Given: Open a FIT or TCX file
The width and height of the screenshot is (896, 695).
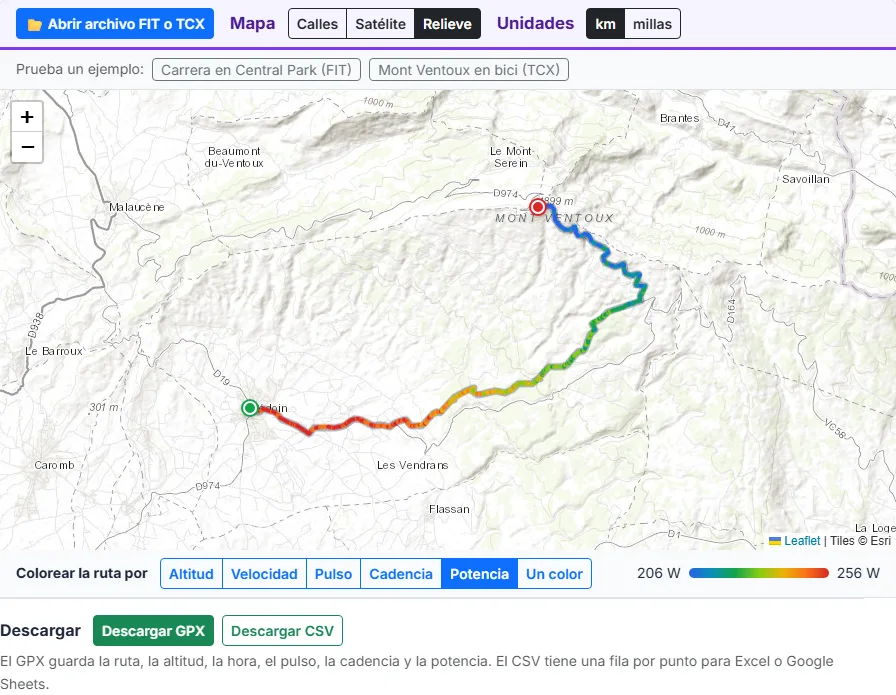Looking at the screenshot, I should [115, 24].
